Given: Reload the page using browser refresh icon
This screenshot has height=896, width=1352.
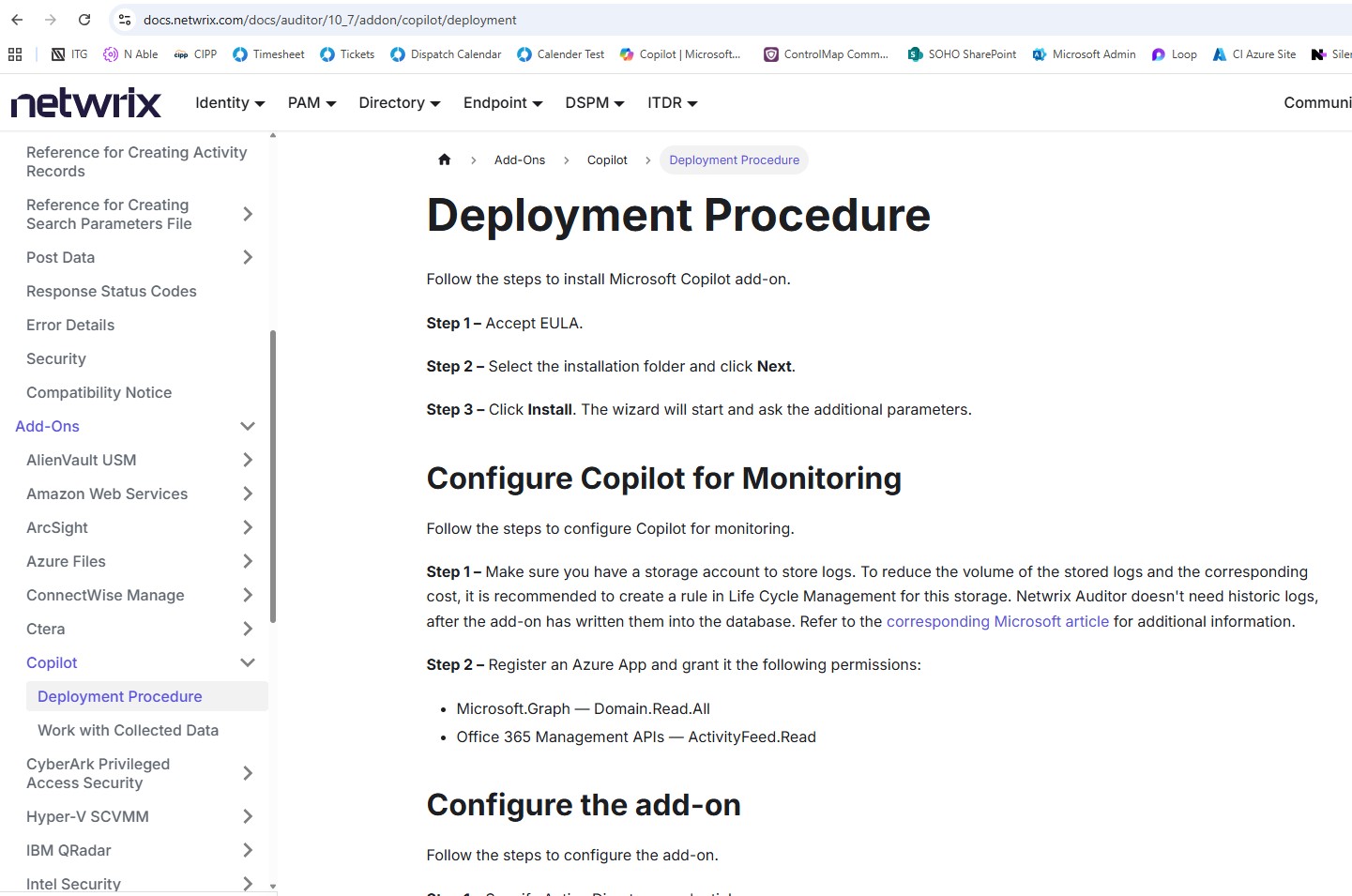Looking at the screenshot, I should point(84,20).
